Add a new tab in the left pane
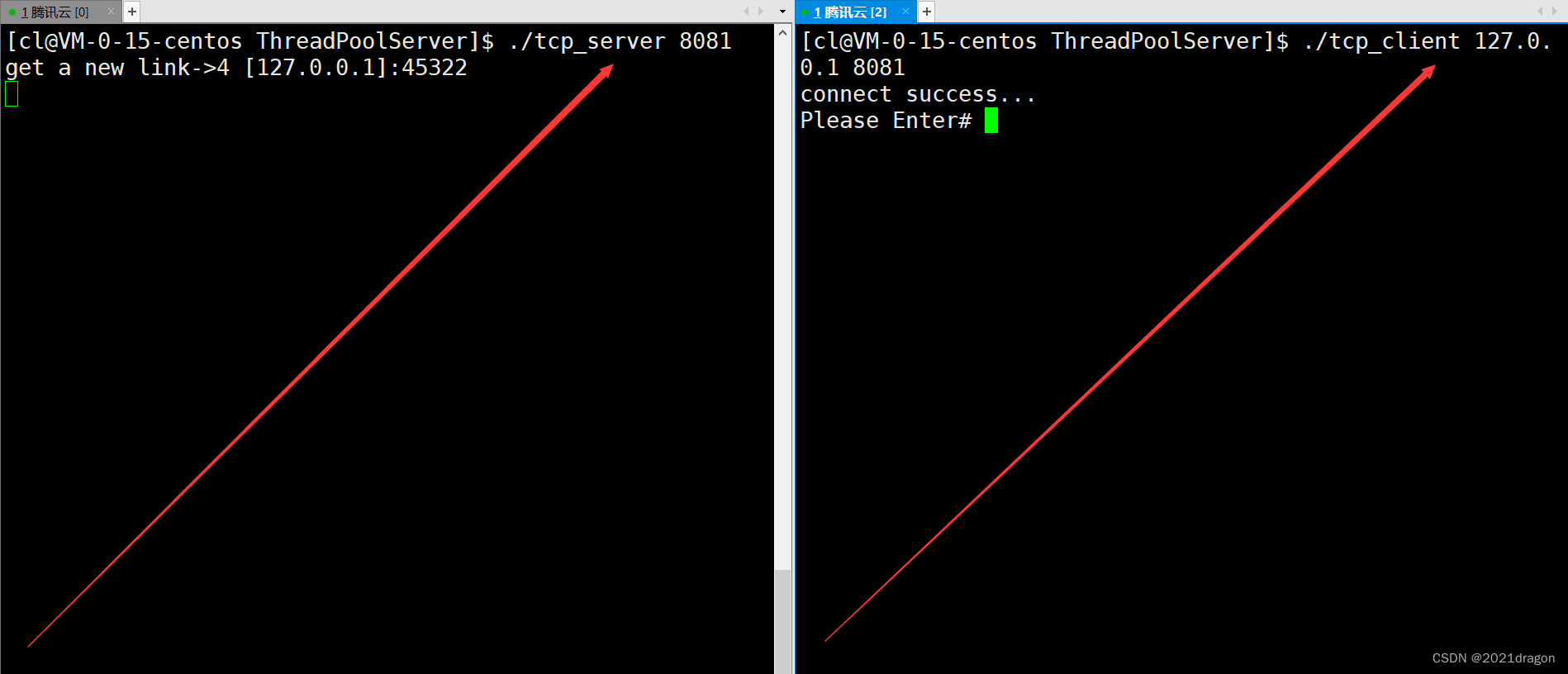The width and height of the screenshot is (1568, 674). [131, 12]
